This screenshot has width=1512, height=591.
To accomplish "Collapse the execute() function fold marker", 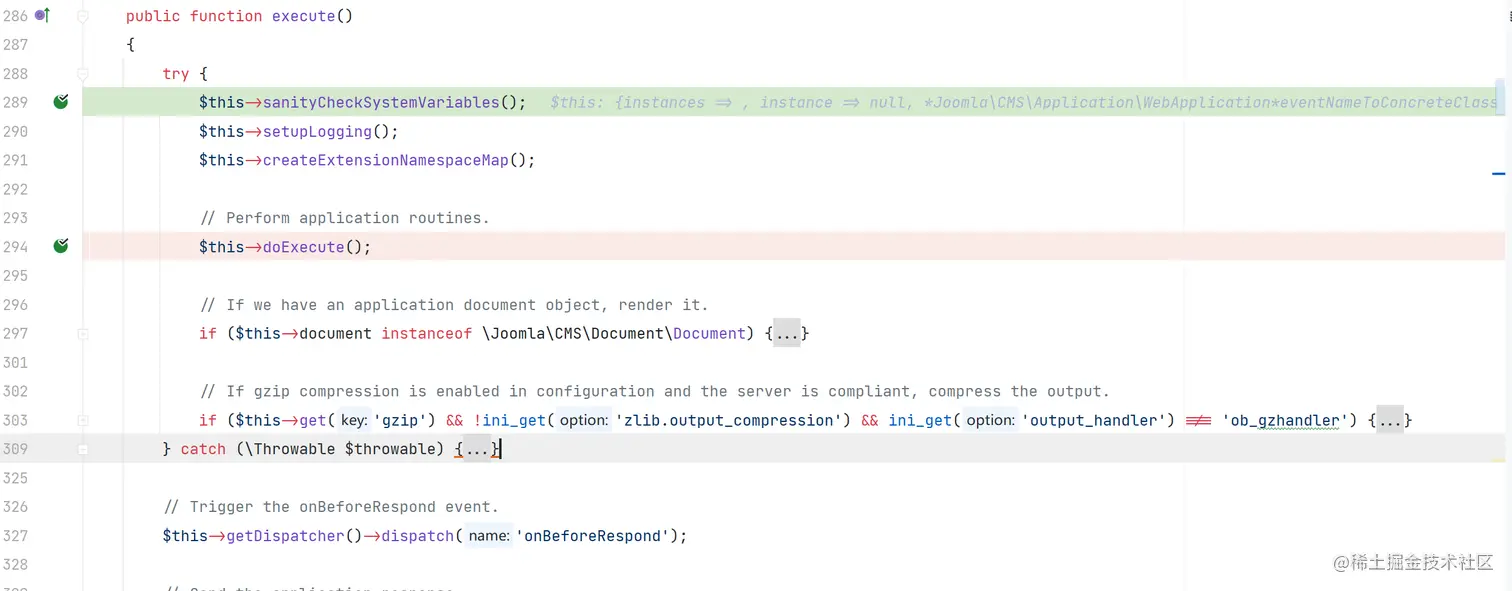I will tap(83, 16).
